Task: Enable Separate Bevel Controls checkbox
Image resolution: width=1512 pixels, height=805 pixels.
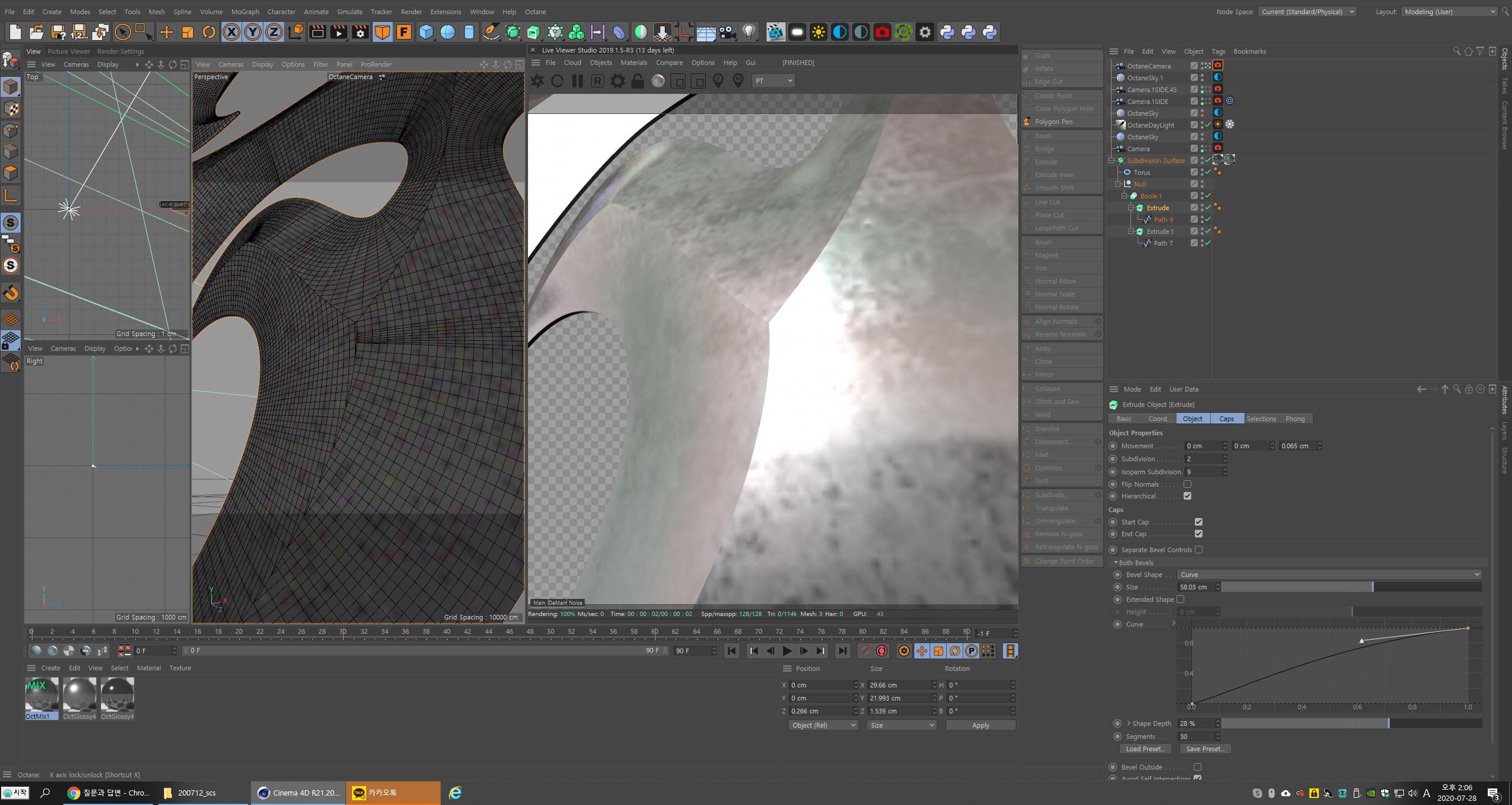Action: 1198,550
